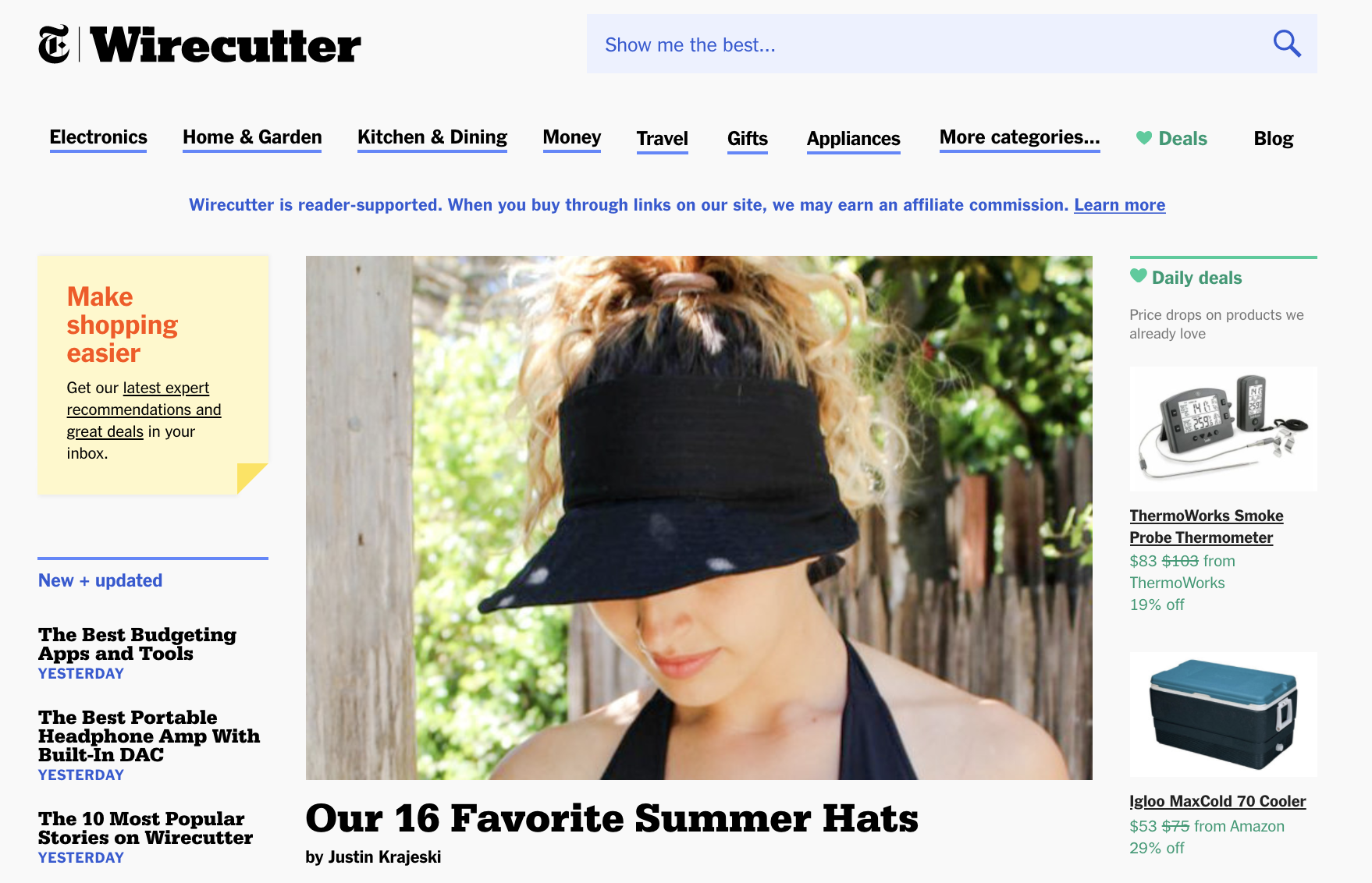
Task: Click the green heart next to Deals
Action: point(1144,138)
